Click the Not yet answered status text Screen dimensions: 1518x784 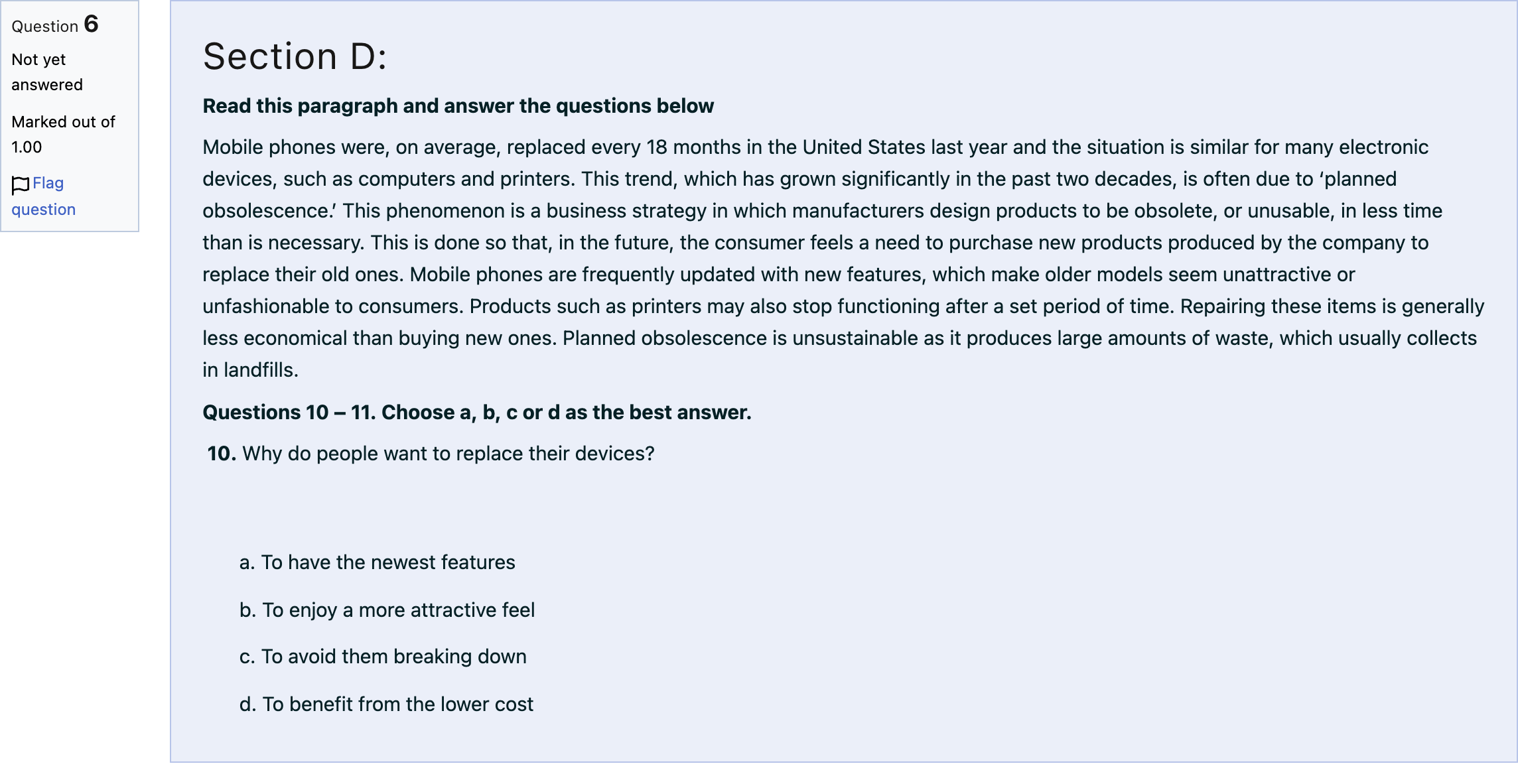[47, 72]
